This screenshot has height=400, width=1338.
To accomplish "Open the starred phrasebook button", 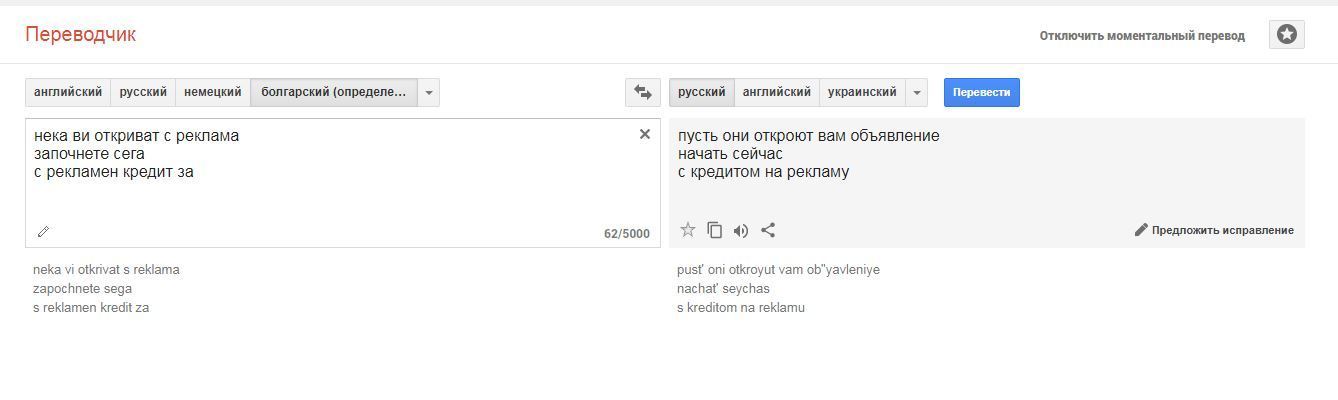I will [x=1287, y=35].
